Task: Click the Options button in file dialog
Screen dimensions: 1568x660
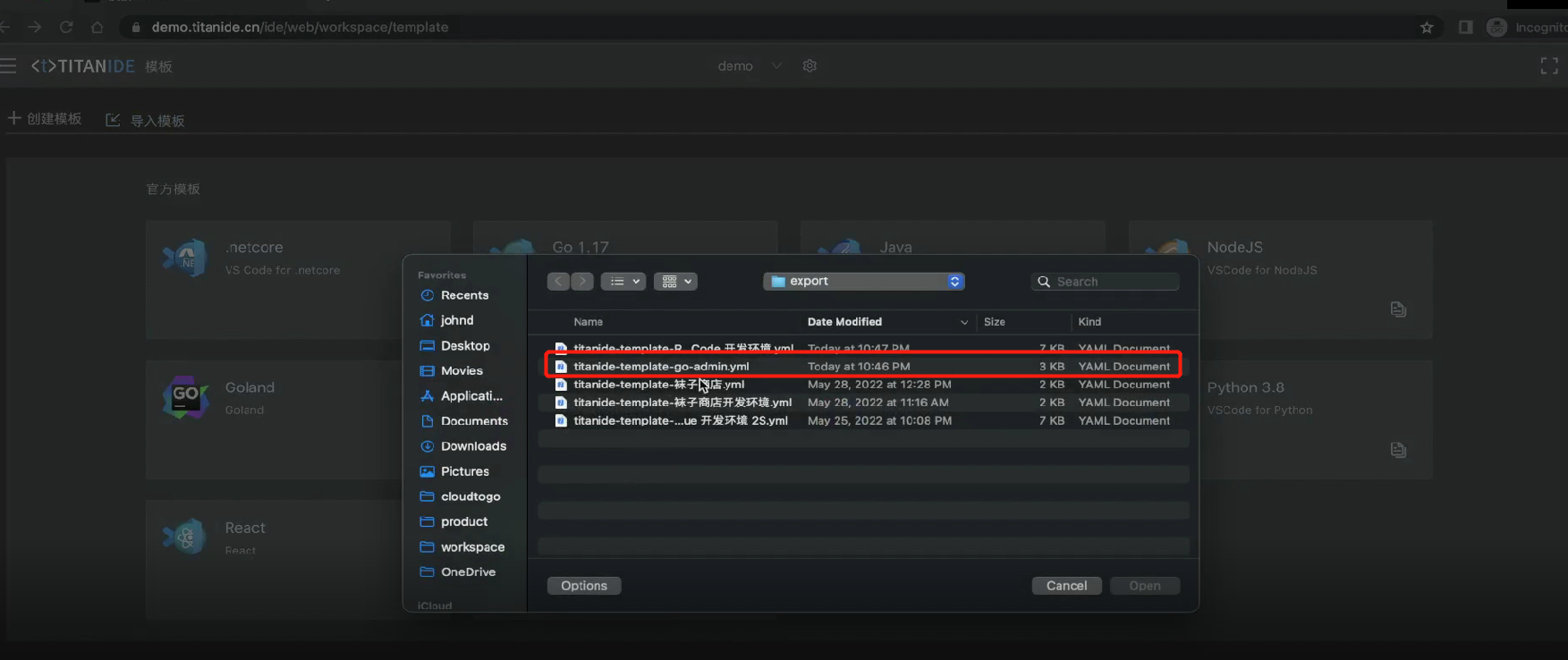Action: pyautogui.click(x=584, y=586)
